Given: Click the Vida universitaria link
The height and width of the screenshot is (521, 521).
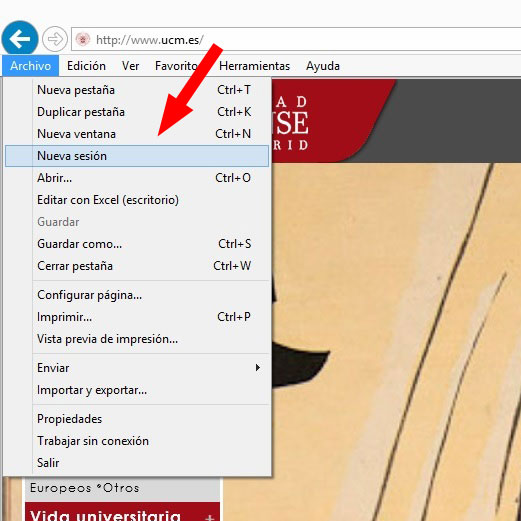Looking at the screenshot, I should pos(105,515).
